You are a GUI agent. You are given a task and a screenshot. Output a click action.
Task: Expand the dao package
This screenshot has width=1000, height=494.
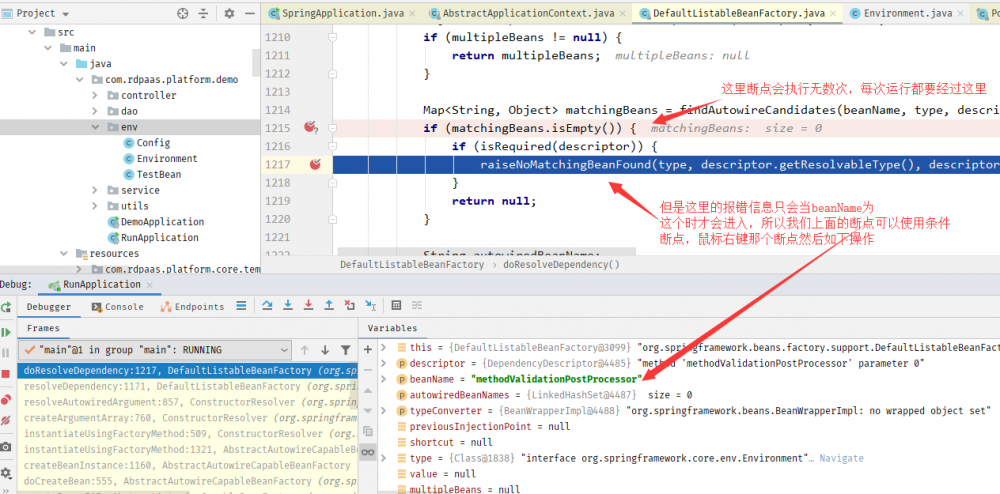point(94,111)
